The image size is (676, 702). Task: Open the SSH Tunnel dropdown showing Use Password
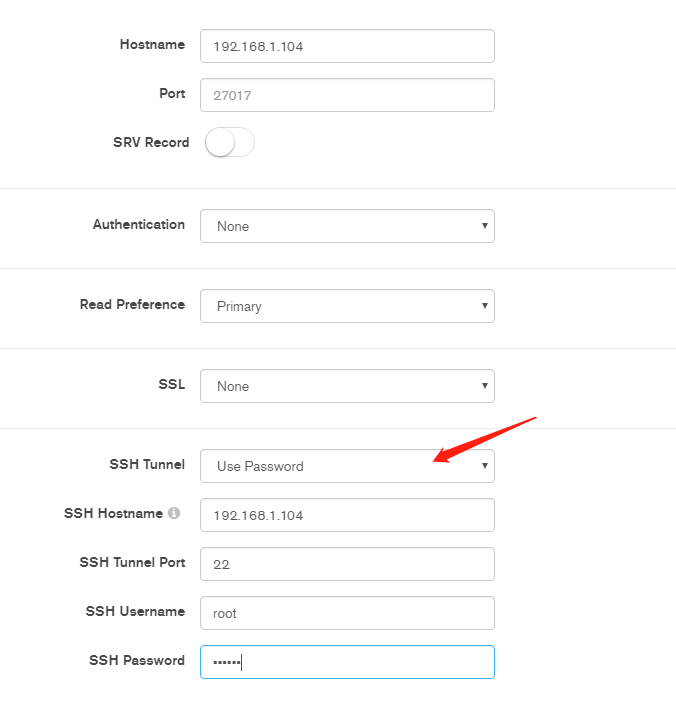[x=347, y=466]
